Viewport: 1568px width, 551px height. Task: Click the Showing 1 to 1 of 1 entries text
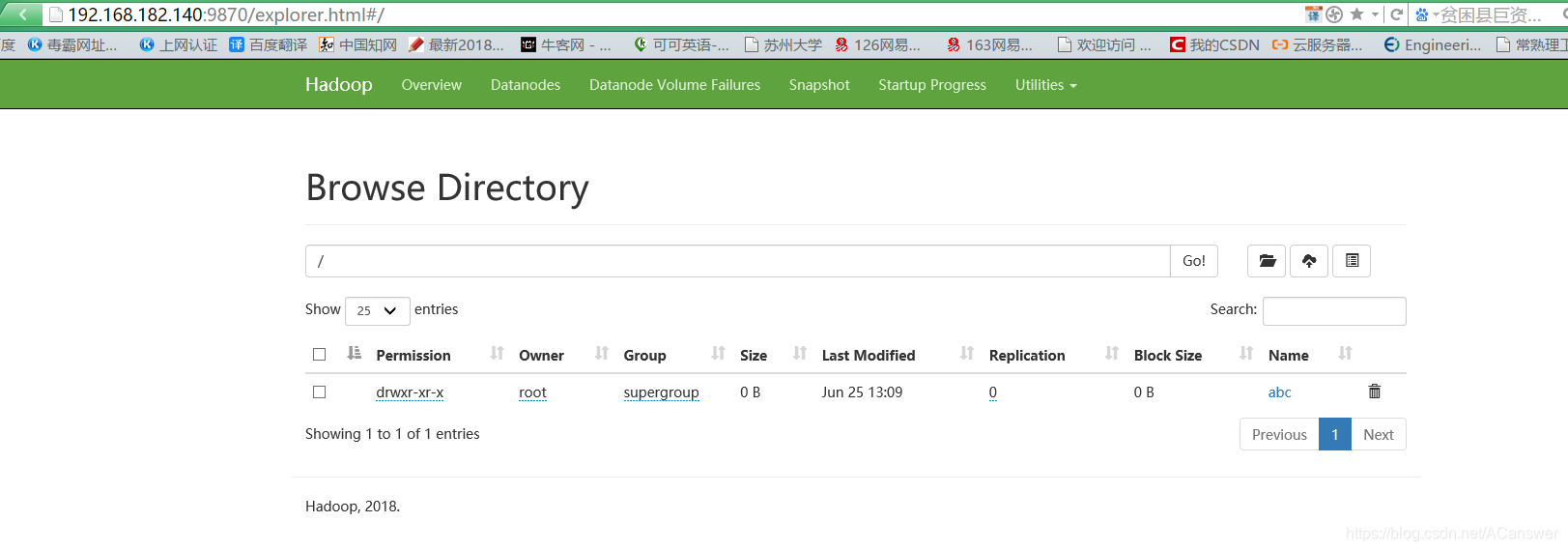pyautogui.click(x=392, y=434)
